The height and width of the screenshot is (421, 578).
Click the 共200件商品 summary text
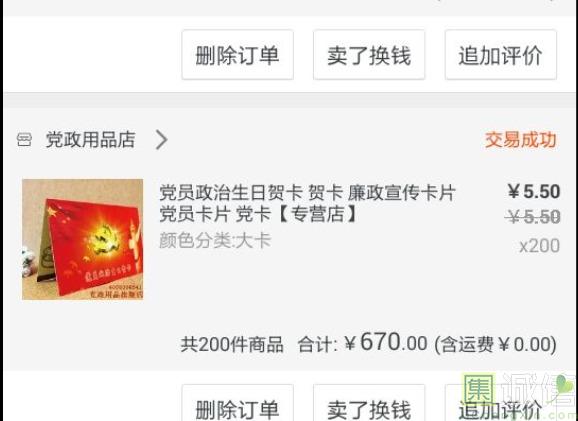[x=232, y=344]
